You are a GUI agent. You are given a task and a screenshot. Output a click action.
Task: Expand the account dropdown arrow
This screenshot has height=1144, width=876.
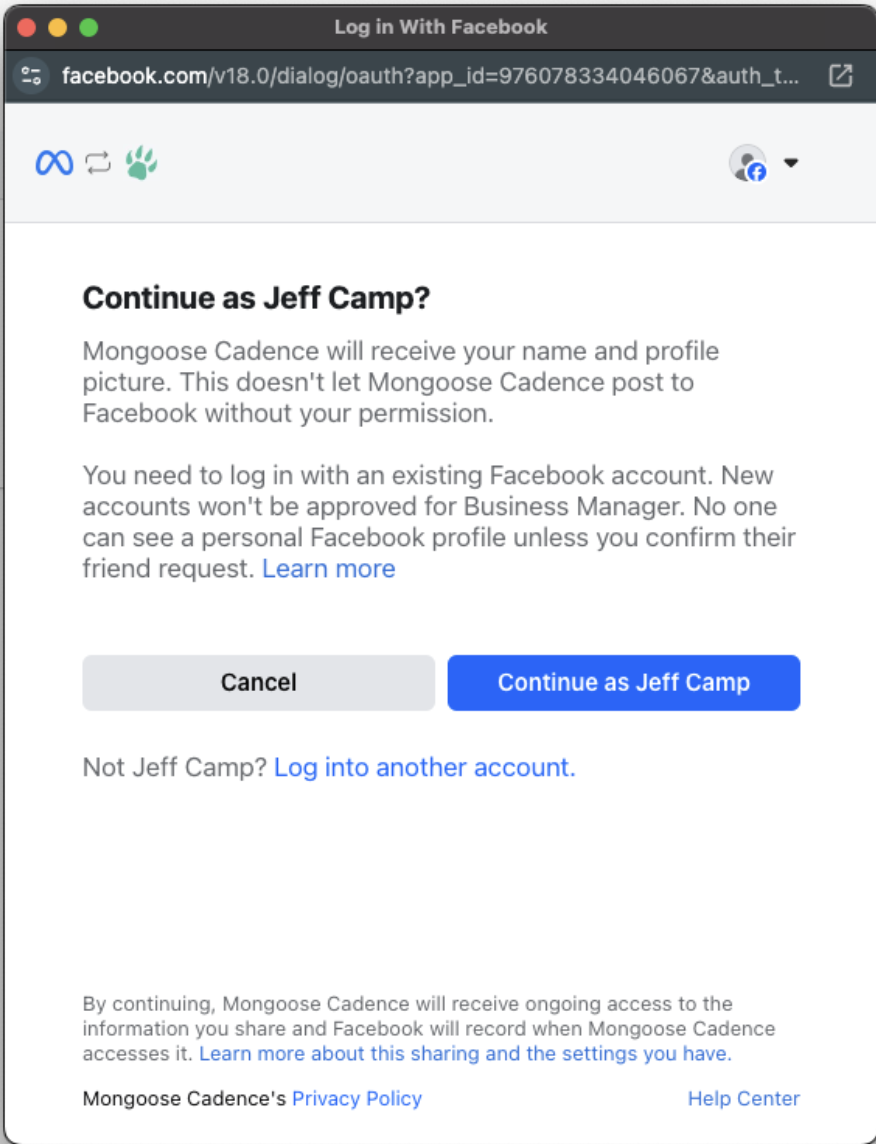(x=791, y=163)
